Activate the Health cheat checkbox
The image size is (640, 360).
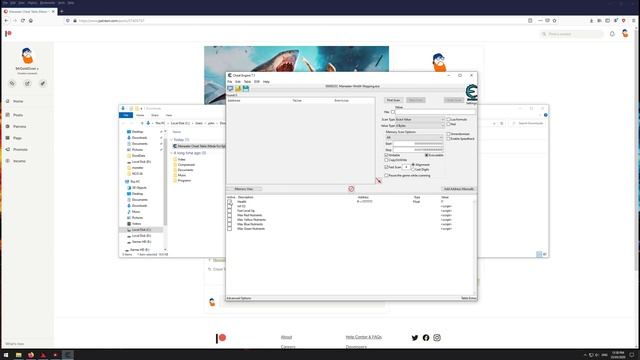click(x=229, y=202)
